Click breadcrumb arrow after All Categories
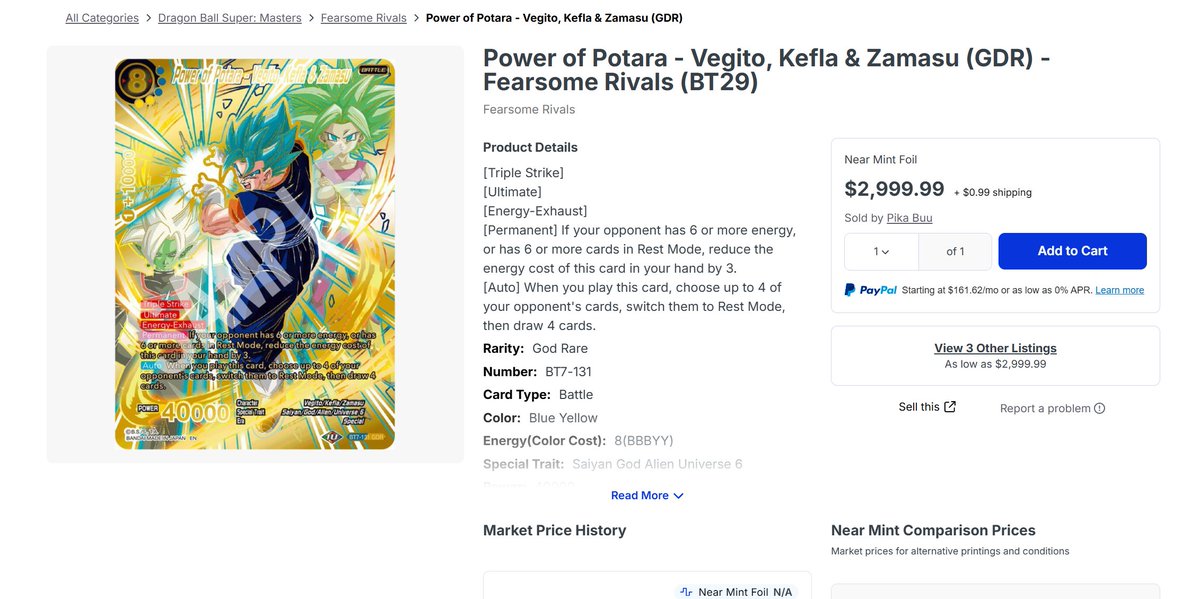 click(148, 18)
